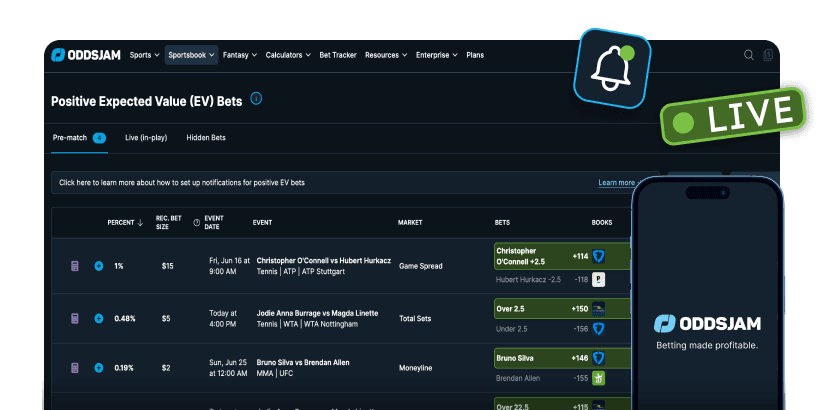
Task: Click the Event column header
Action: coord(262,222)
